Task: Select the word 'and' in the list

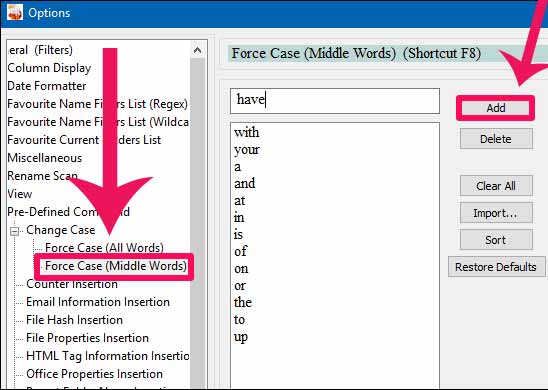Action: [x=245, y=183]
